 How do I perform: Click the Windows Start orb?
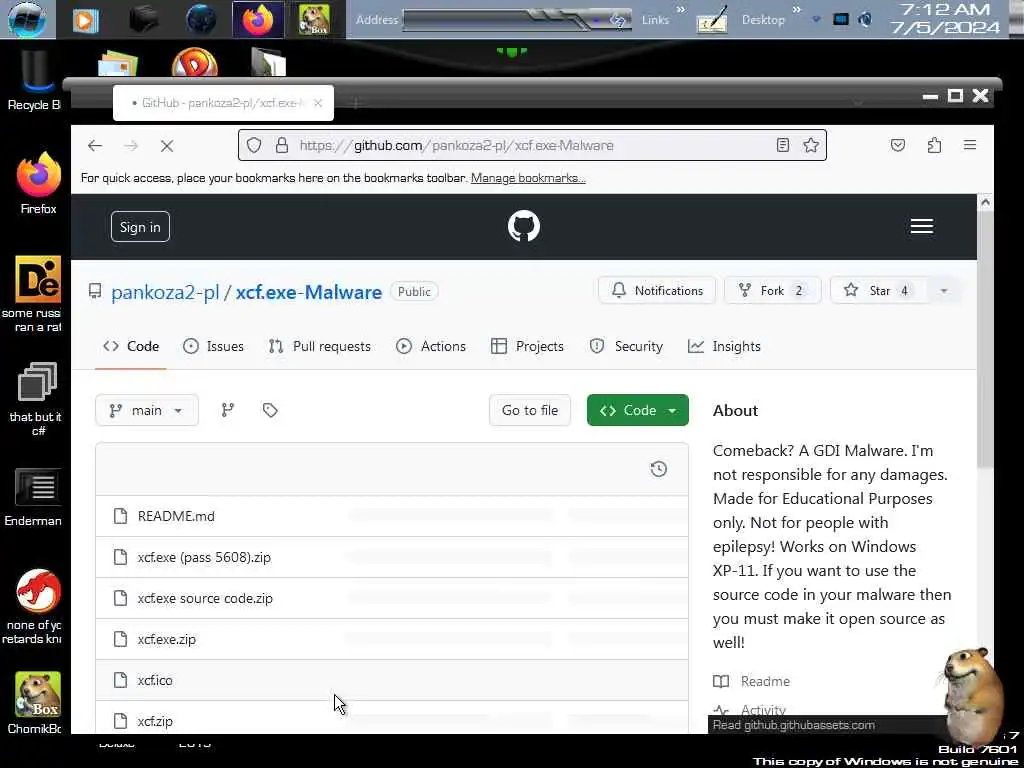pos(27,19)
